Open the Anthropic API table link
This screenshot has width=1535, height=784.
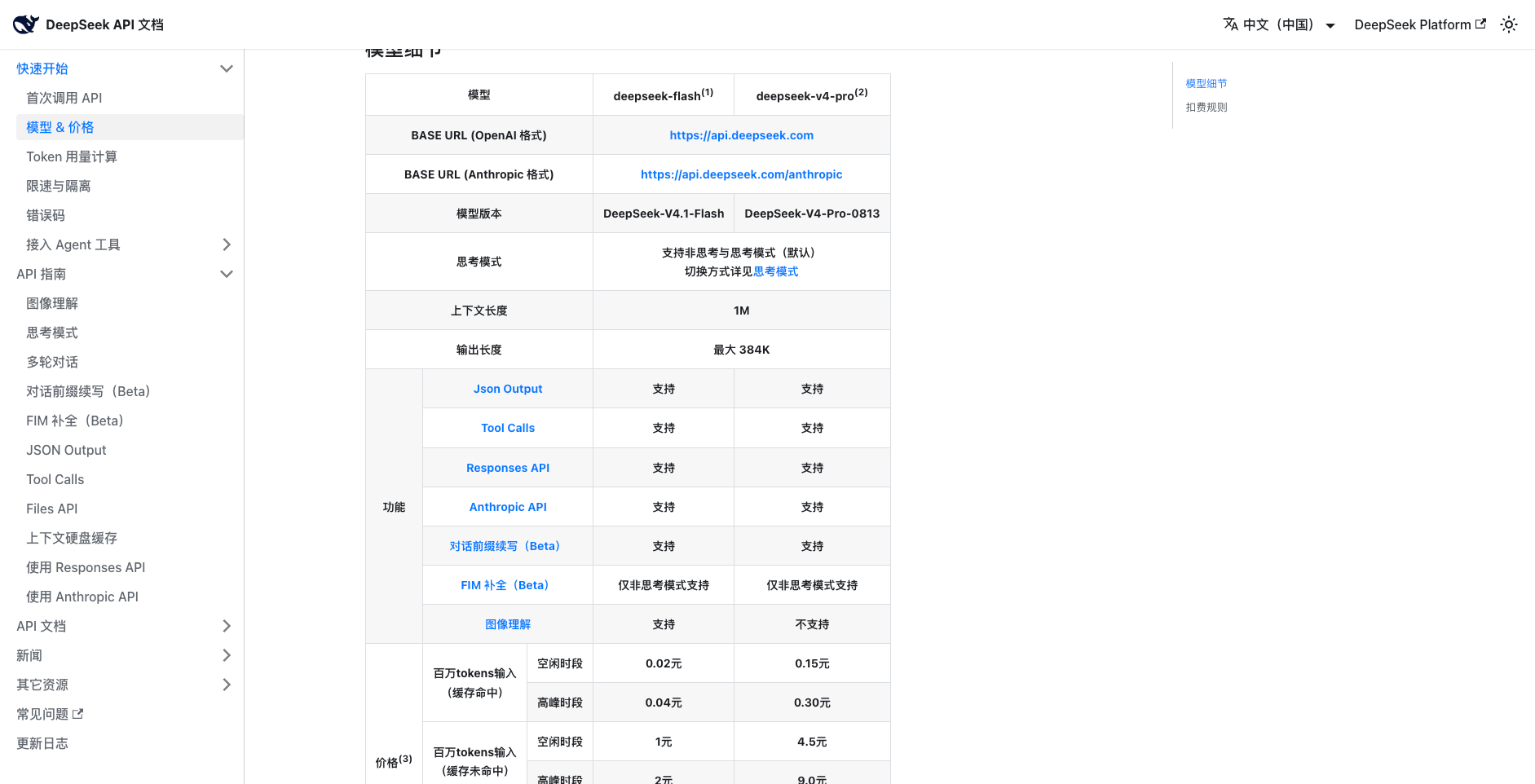point(508,507)
